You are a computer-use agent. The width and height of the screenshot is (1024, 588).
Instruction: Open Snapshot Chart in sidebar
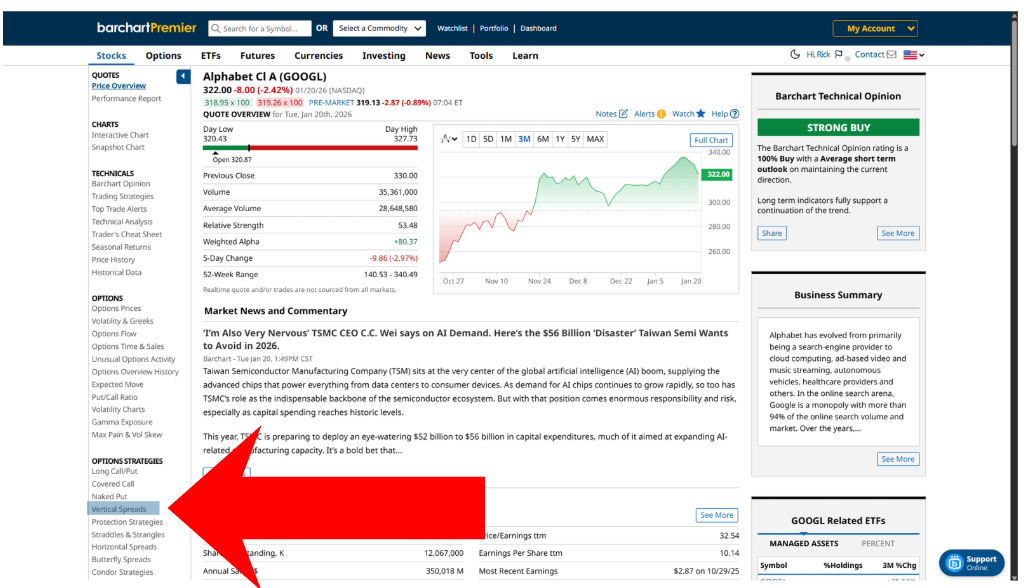(118, 148)
